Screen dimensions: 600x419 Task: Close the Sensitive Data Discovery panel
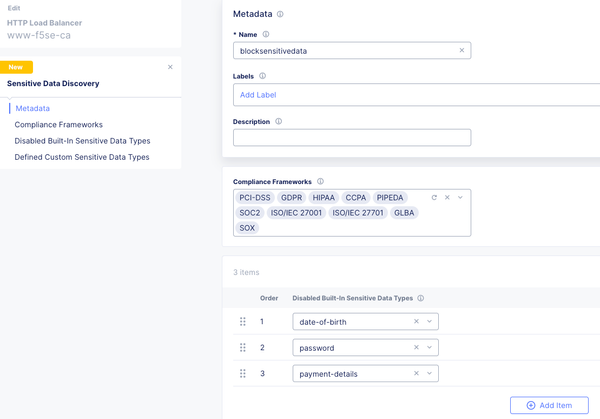tap(170, 67)
